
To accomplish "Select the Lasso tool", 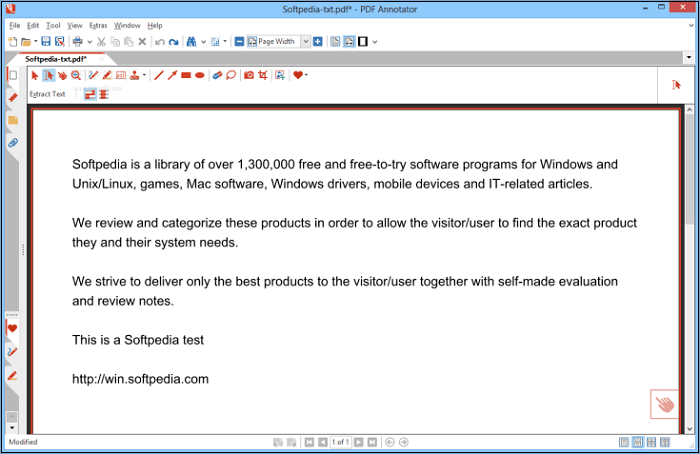I will coord(230,75).
